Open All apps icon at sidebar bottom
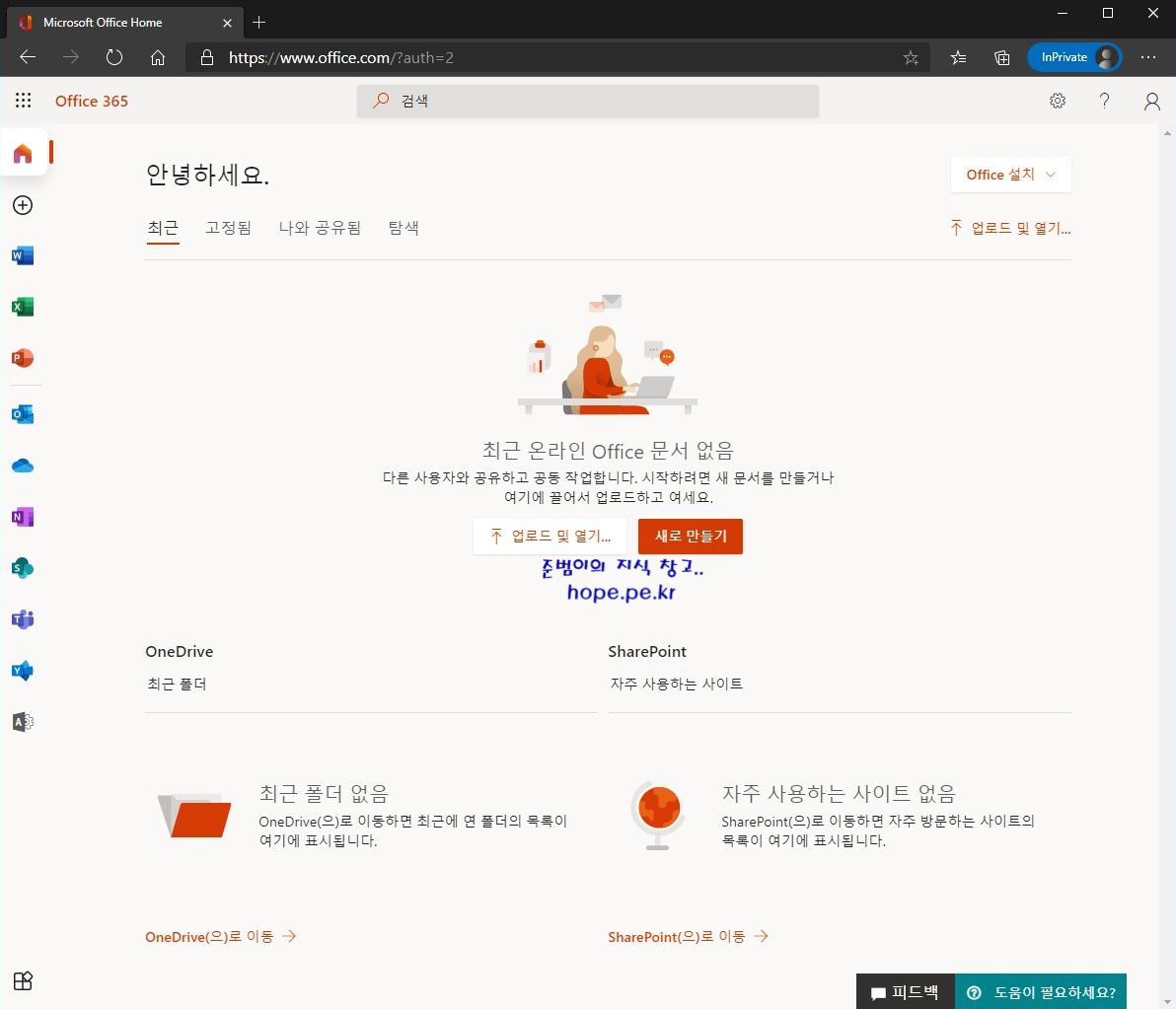The image size is (1176, 1009). (x=23, y=980)
